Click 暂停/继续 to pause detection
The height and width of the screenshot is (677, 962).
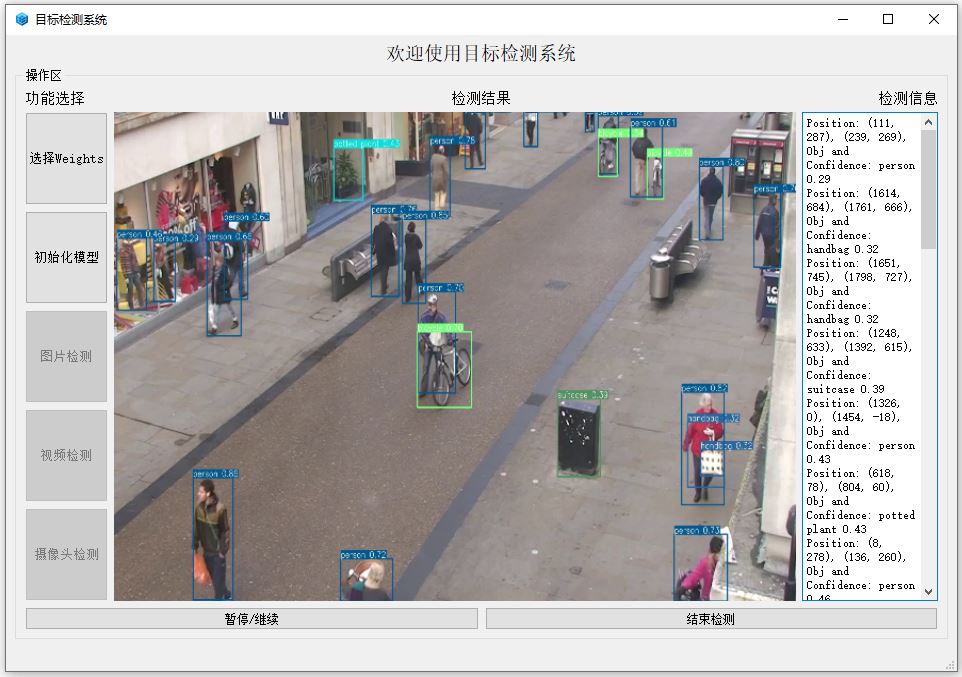(252, 619)
